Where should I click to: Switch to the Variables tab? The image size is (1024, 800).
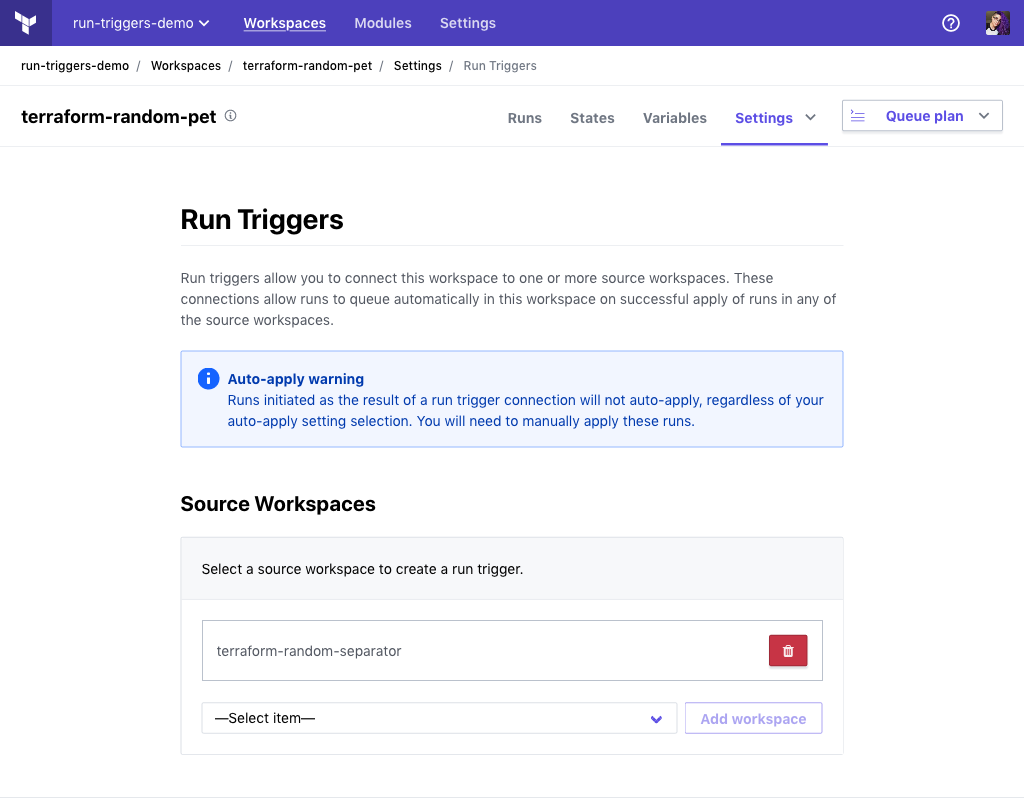tap(675, 118)
